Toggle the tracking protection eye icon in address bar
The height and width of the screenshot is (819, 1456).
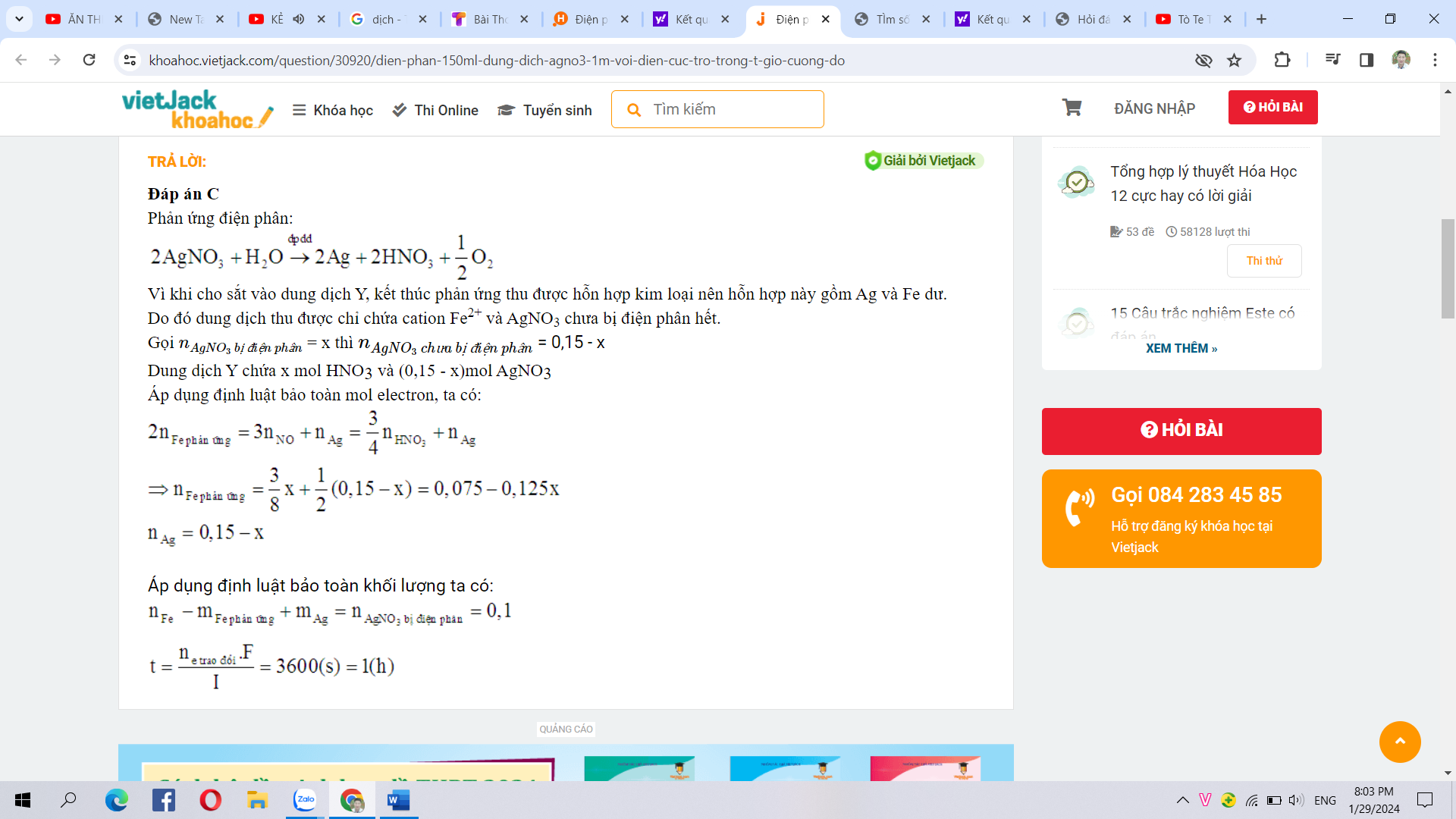(x=1203, y=61)
